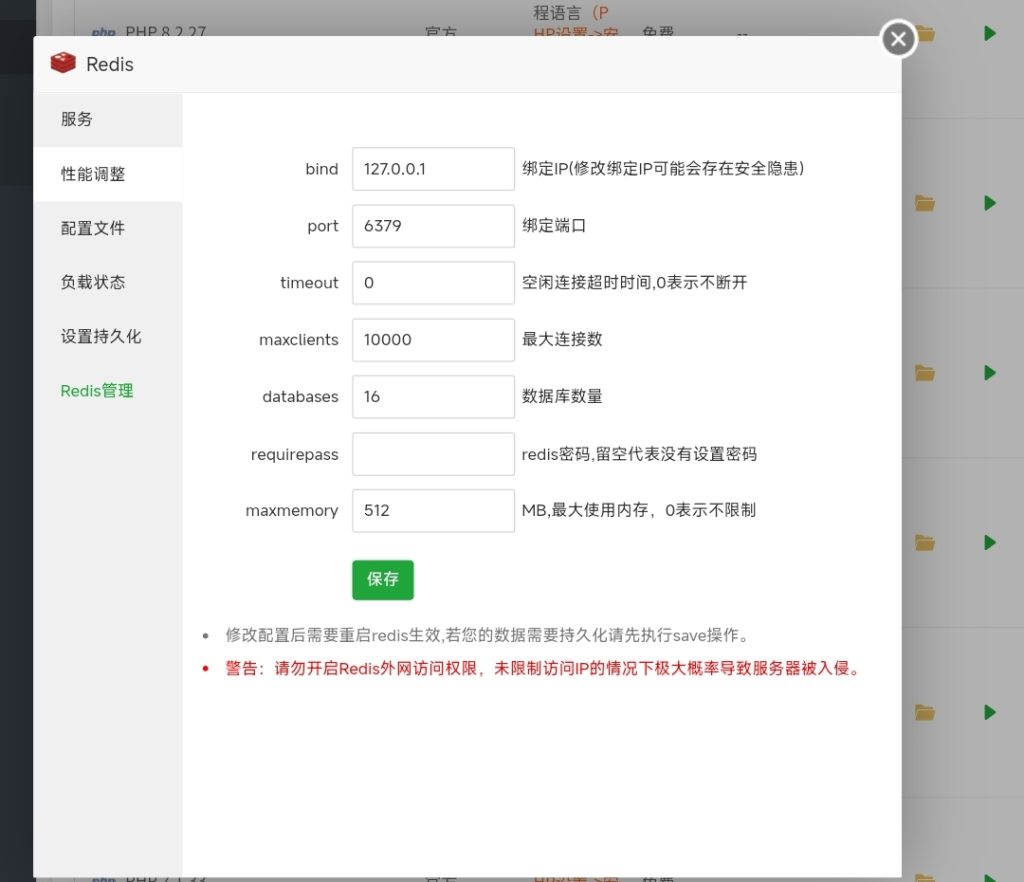This screenshot has height=882, width=1024.
Task: Click the second green play icon in right column
Action: tap(990, 203)
